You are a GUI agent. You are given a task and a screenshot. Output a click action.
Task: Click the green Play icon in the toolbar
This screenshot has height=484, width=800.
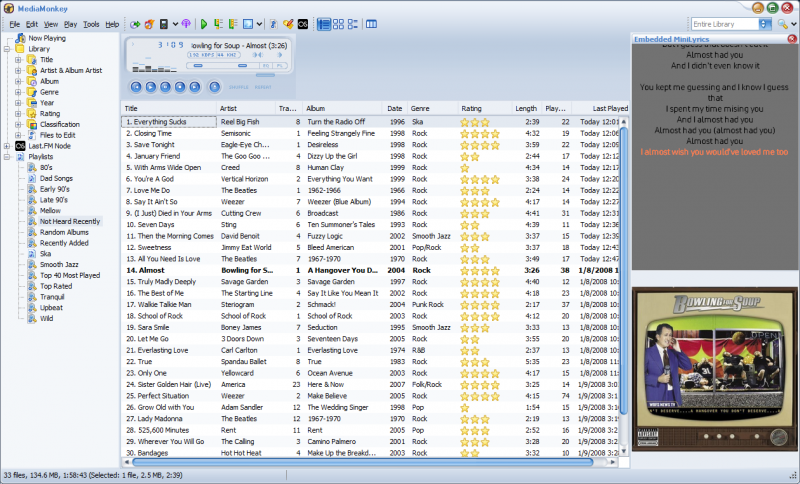(x=204, y=23)
